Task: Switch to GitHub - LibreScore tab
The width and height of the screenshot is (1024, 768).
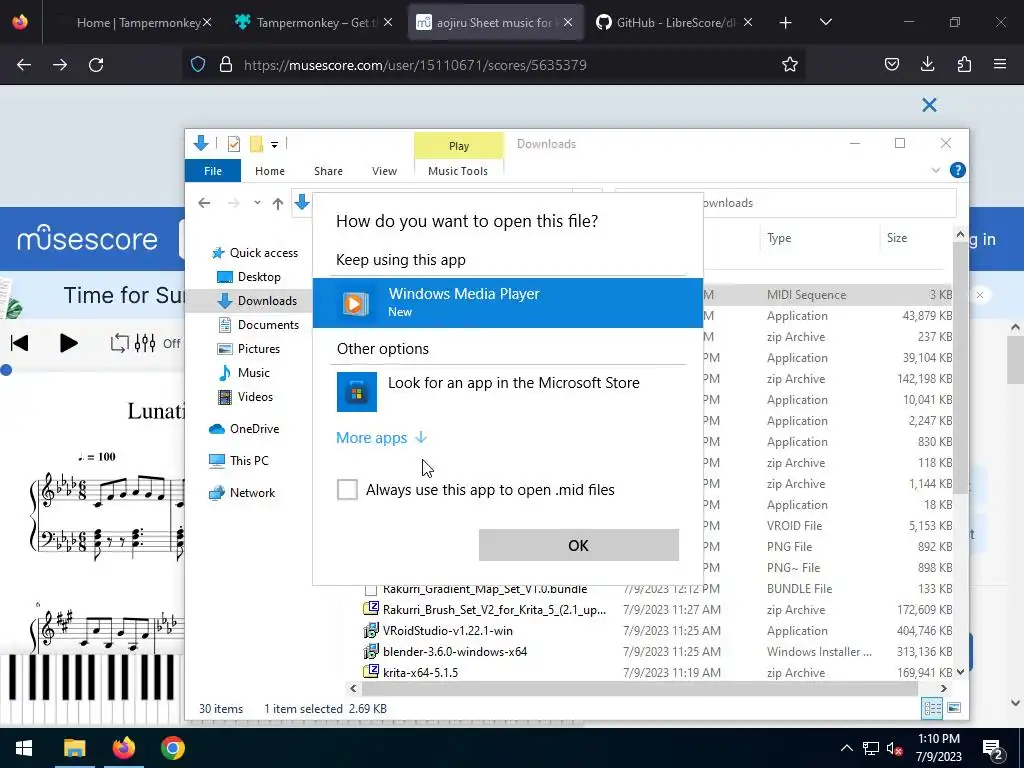Action: pos(674,23)
